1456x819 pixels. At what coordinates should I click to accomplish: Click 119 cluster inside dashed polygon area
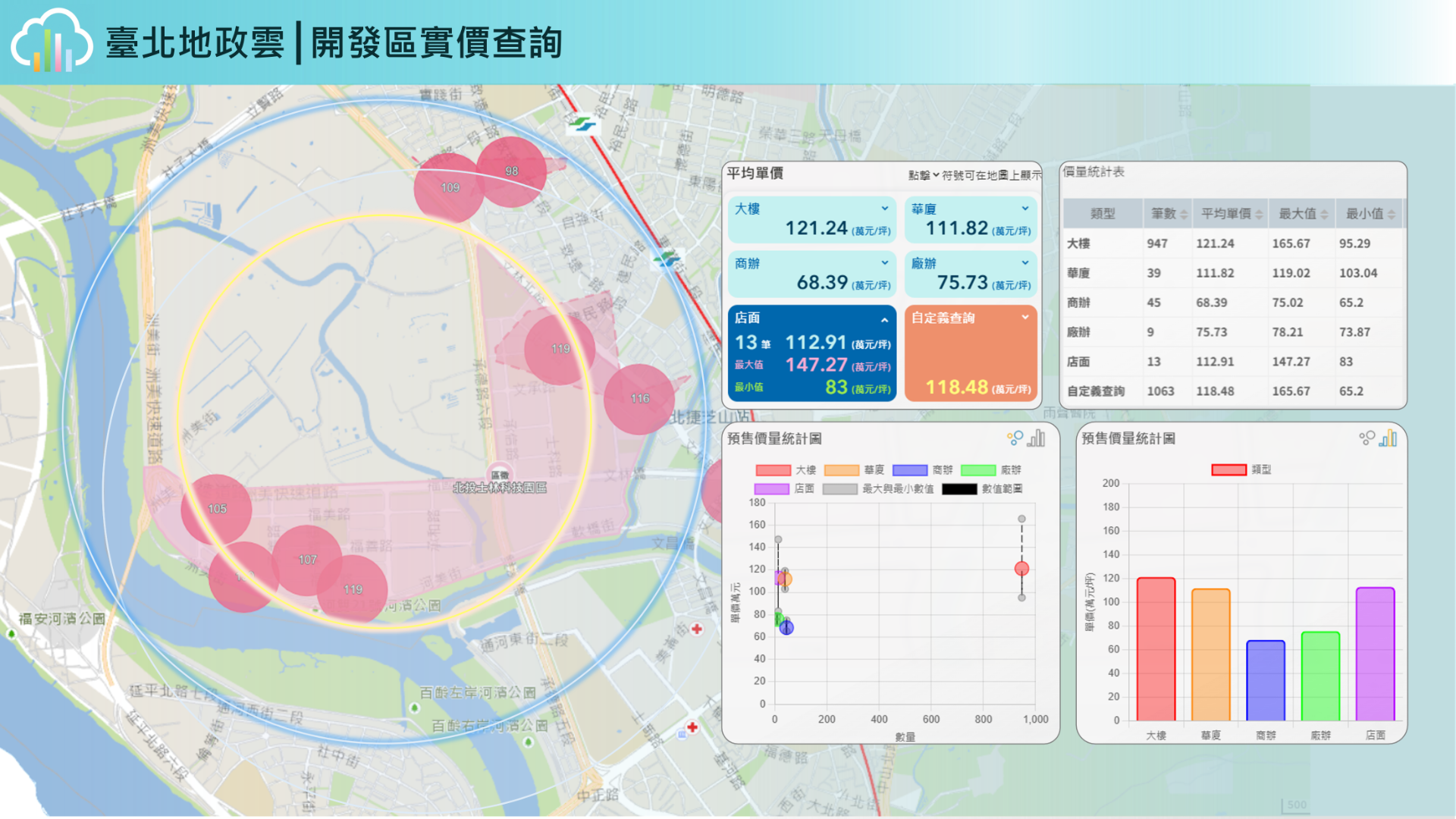pyautogui.click(x=560, y=349)
